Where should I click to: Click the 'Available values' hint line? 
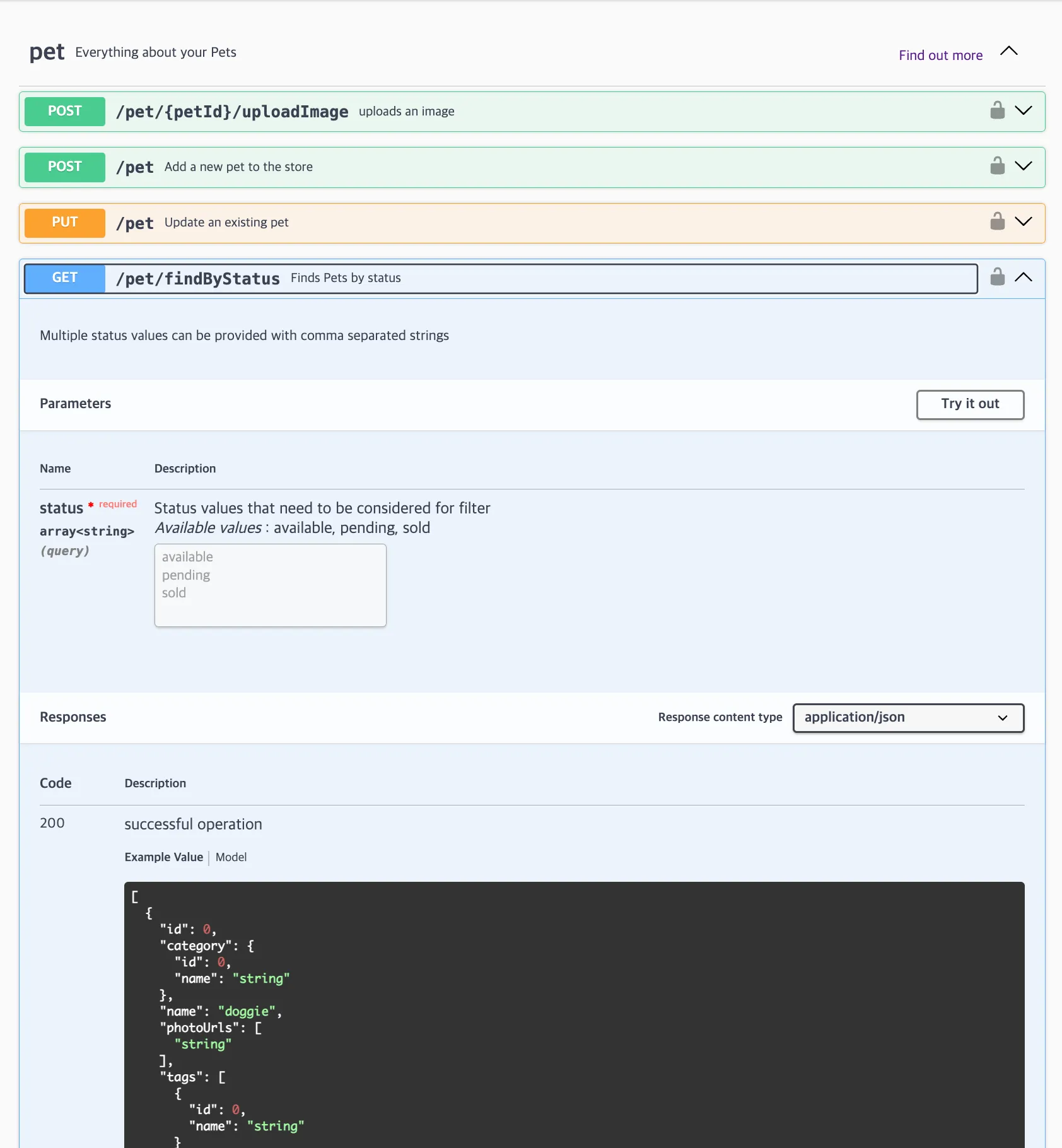tap(292, 528)
